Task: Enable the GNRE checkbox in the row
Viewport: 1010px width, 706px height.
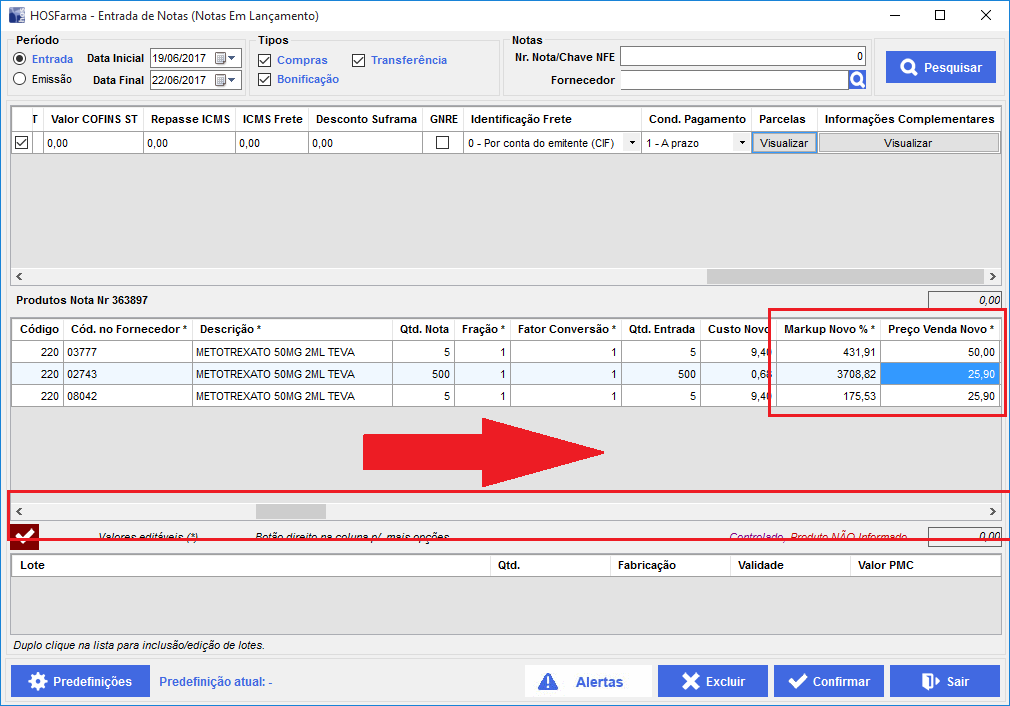Action: tap(442, 143)
